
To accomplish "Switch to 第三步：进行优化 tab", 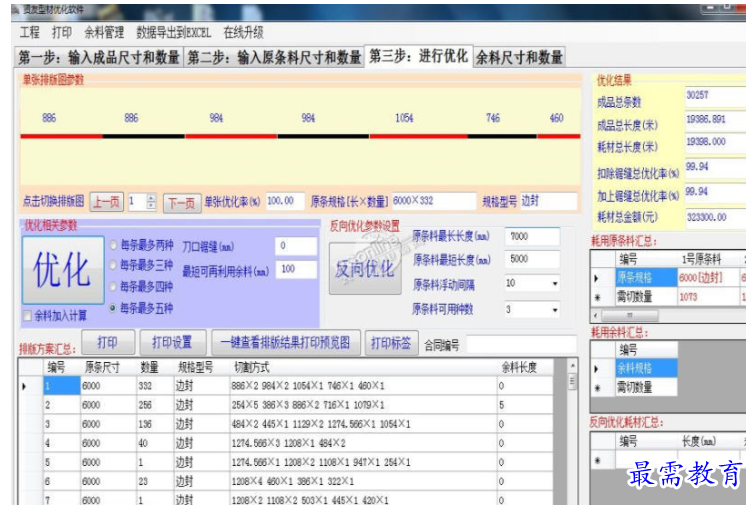I will (x=419, y=56).
